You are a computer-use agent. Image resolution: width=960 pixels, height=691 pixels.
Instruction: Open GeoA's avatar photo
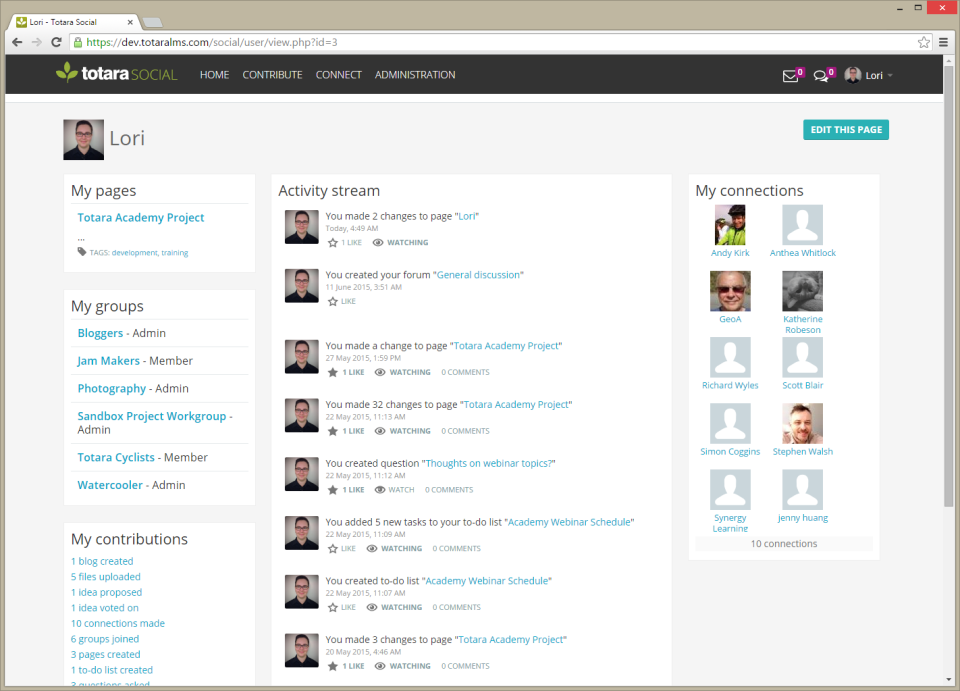730,291
